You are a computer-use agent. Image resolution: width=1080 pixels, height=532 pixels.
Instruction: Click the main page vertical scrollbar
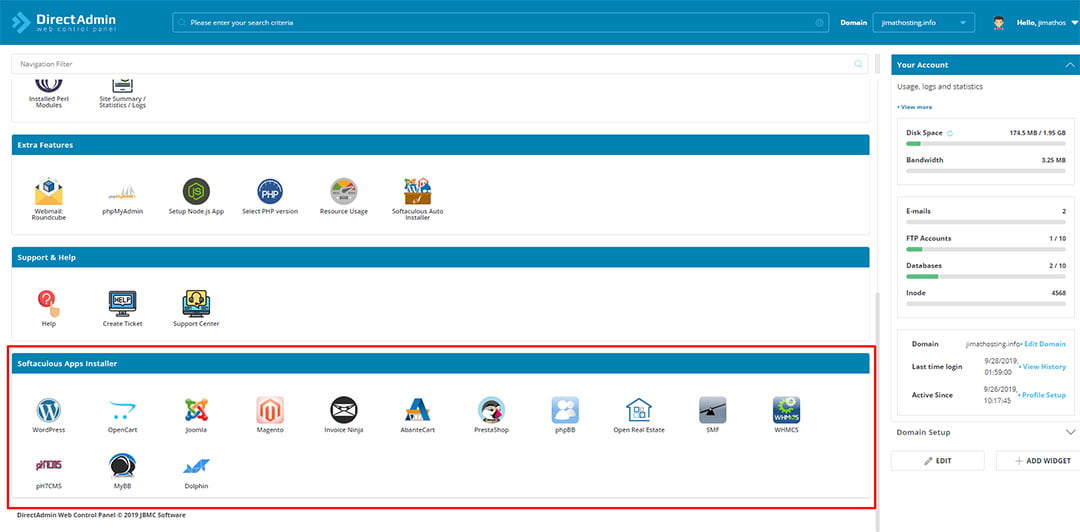point(878,411)
